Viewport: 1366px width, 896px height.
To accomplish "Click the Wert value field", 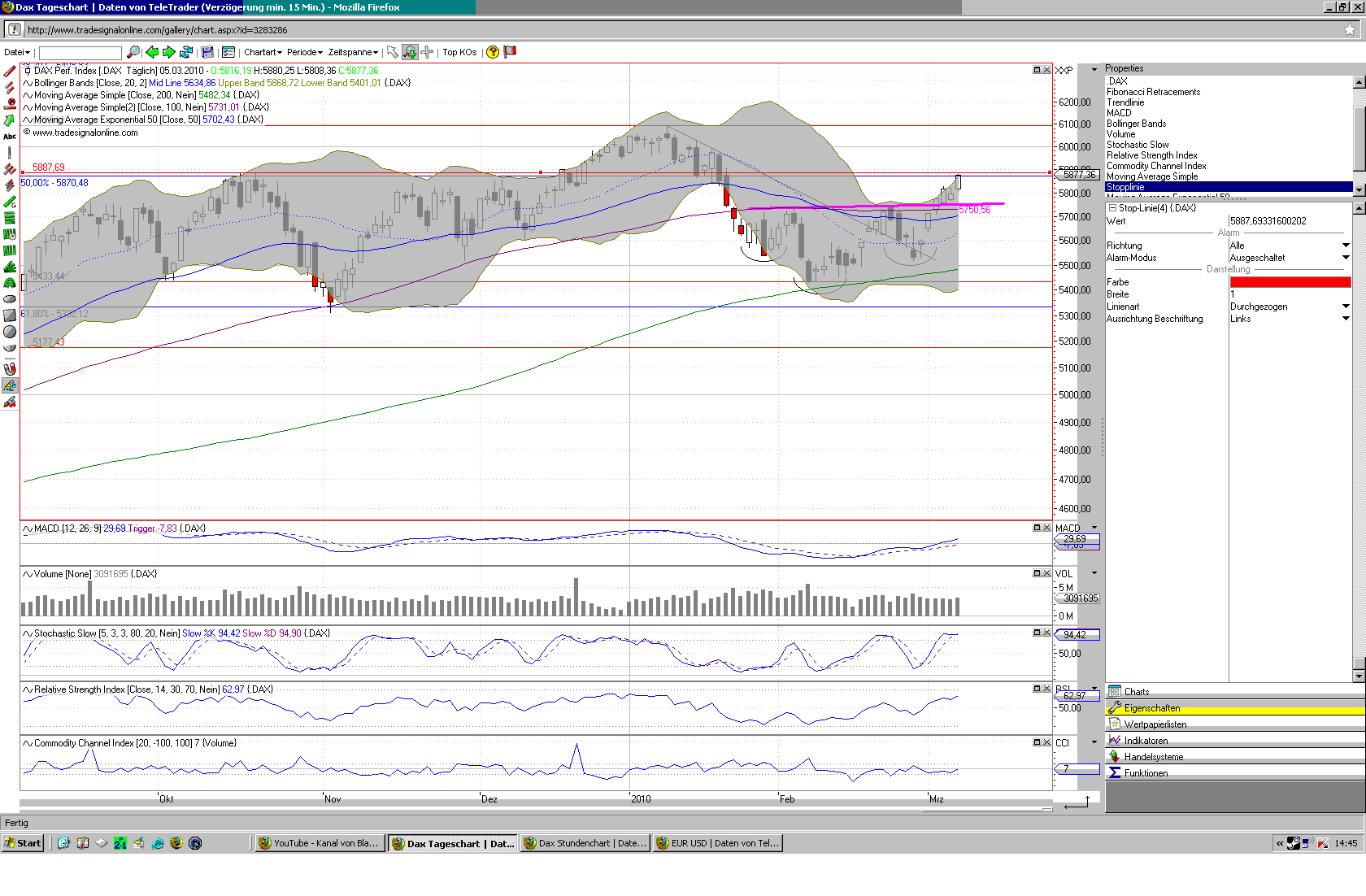I will [1290, 221].
